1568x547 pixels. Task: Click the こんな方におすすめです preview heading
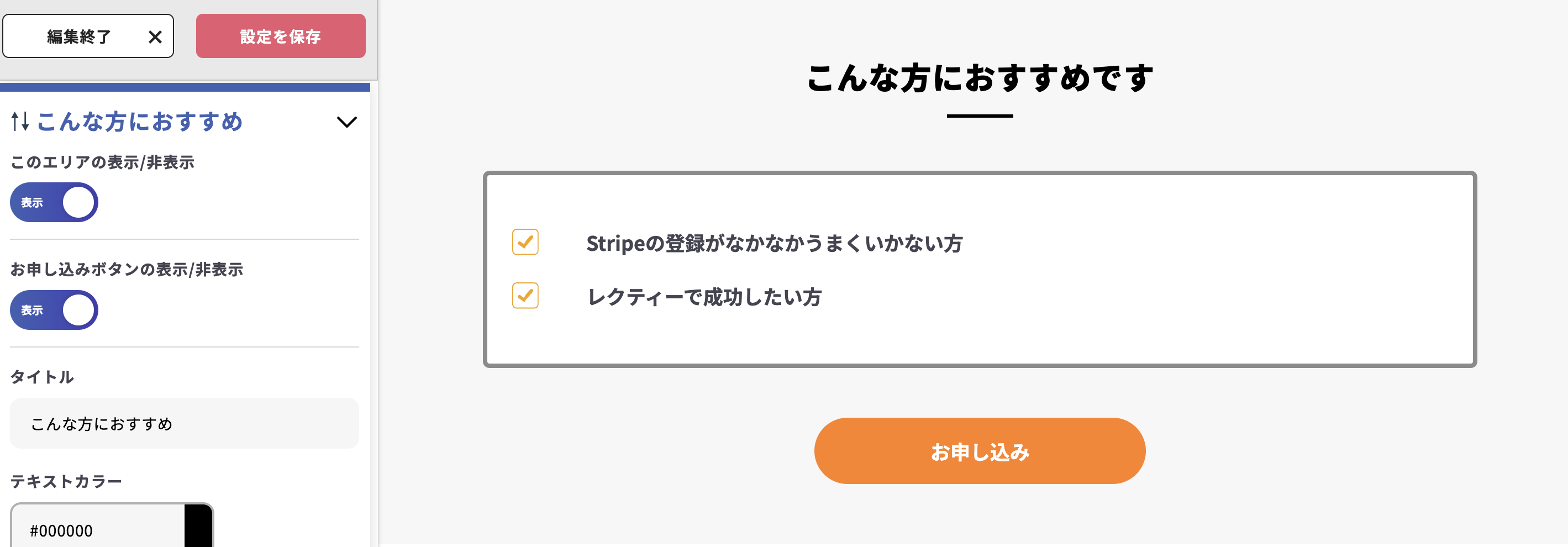click(x=980, y=77)
